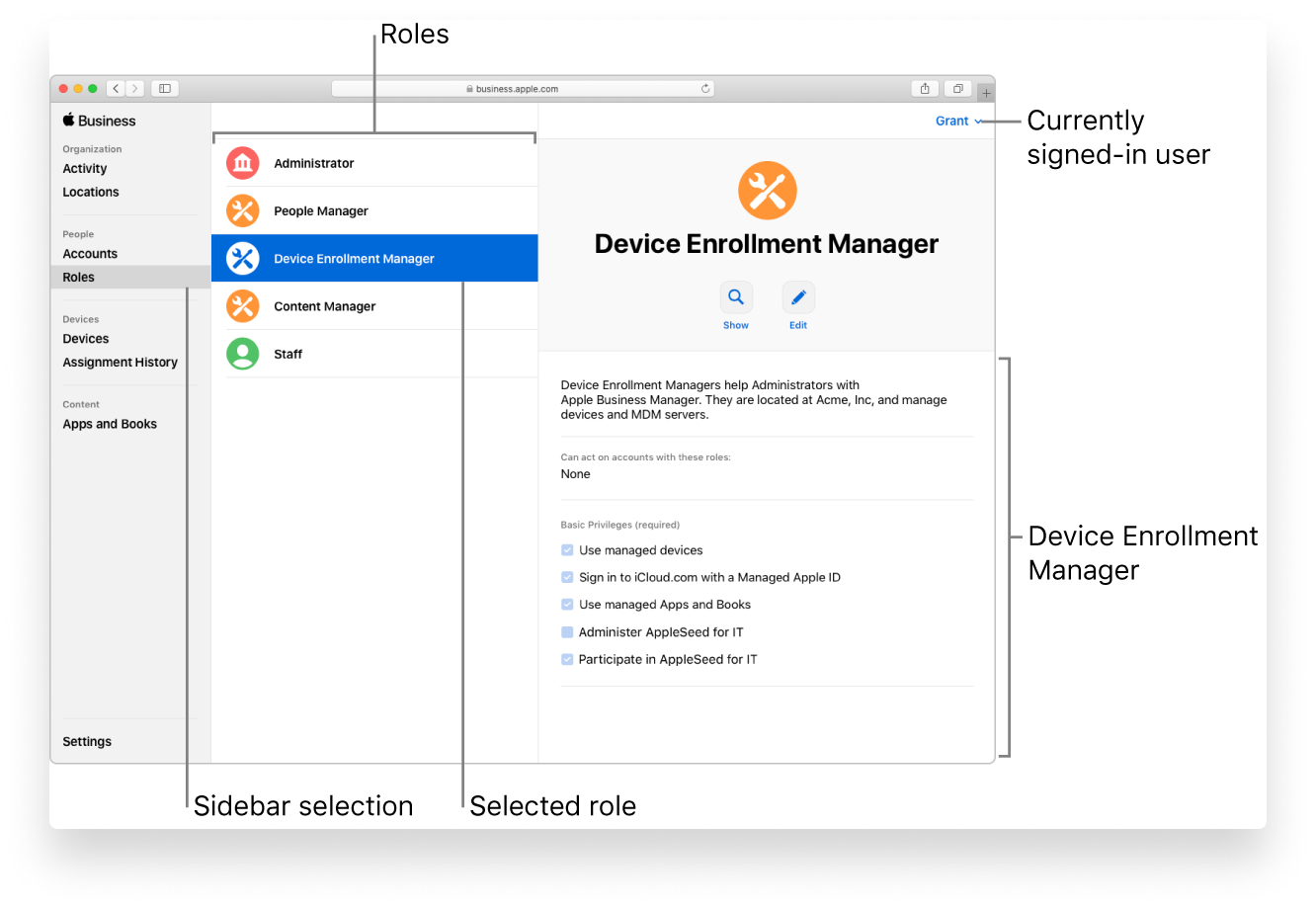Click the Edit pencil icon

tap(798, 296)
